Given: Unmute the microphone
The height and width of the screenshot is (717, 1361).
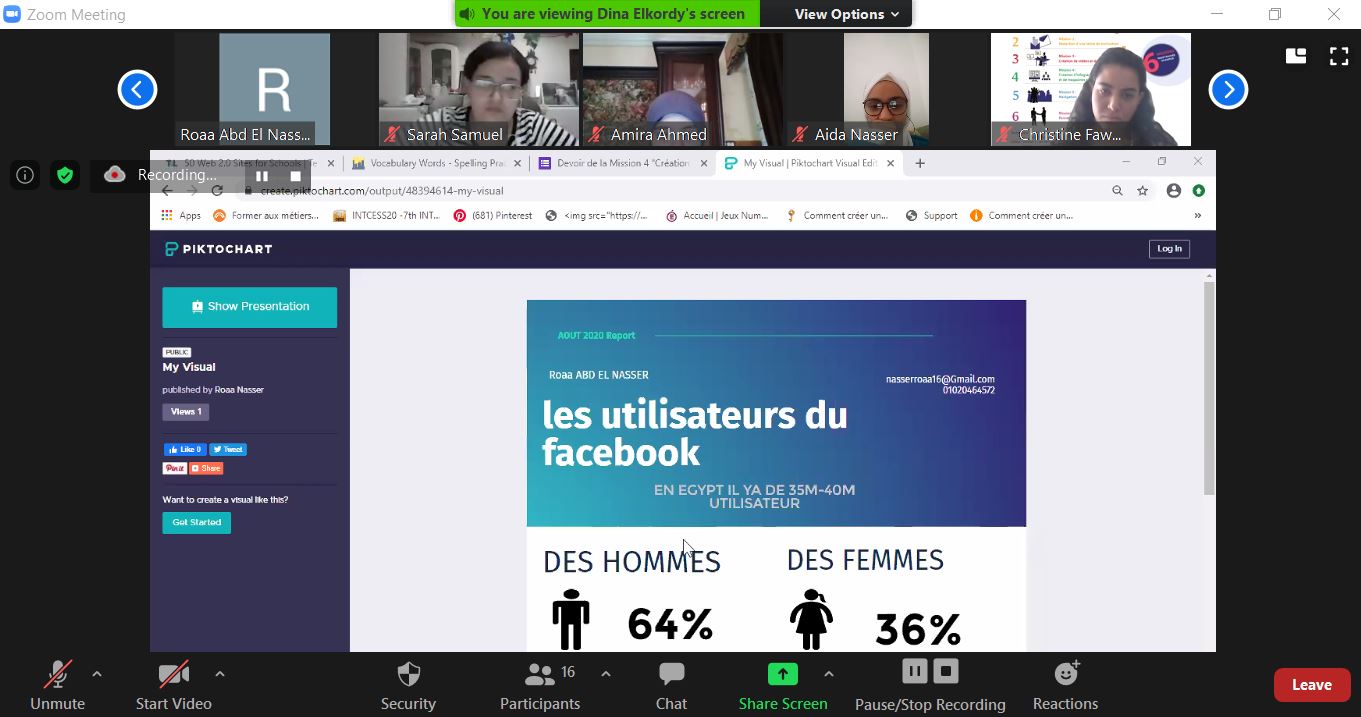Looking at the screenshot, I should click(57, 674).
